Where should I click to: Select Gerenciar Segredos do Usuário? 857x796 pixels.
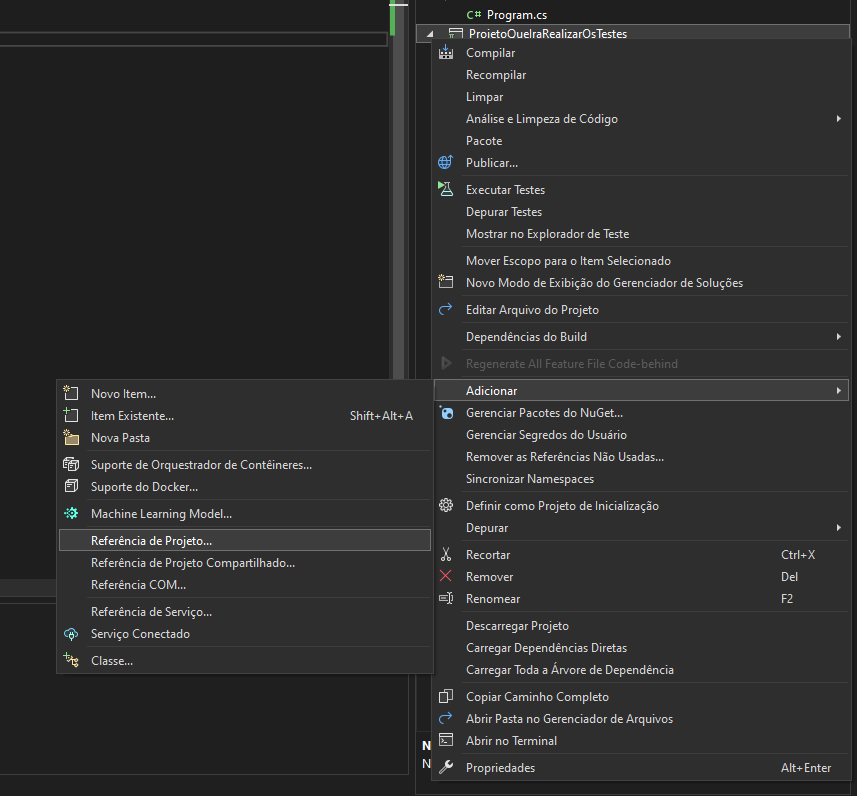pos(641,435)
